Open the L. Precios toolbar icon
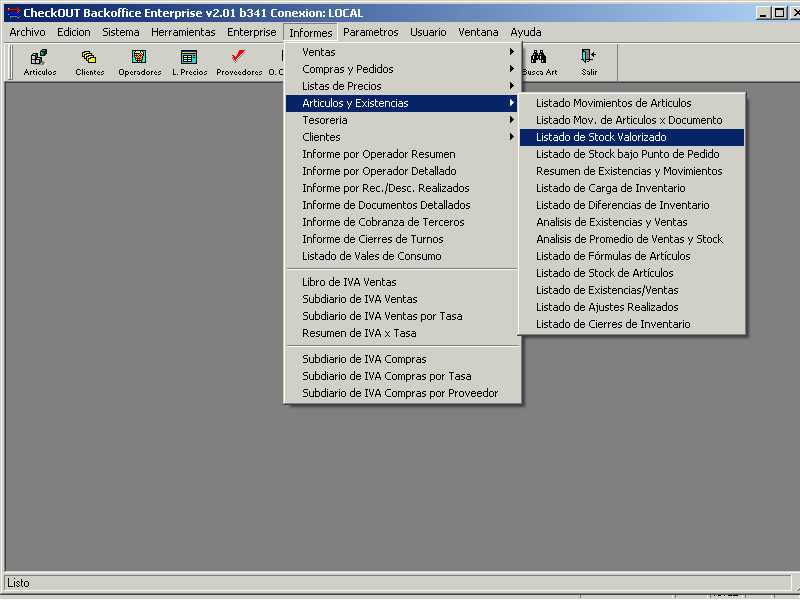The height and width of the screenshot is (600, 800). [189, 63]
